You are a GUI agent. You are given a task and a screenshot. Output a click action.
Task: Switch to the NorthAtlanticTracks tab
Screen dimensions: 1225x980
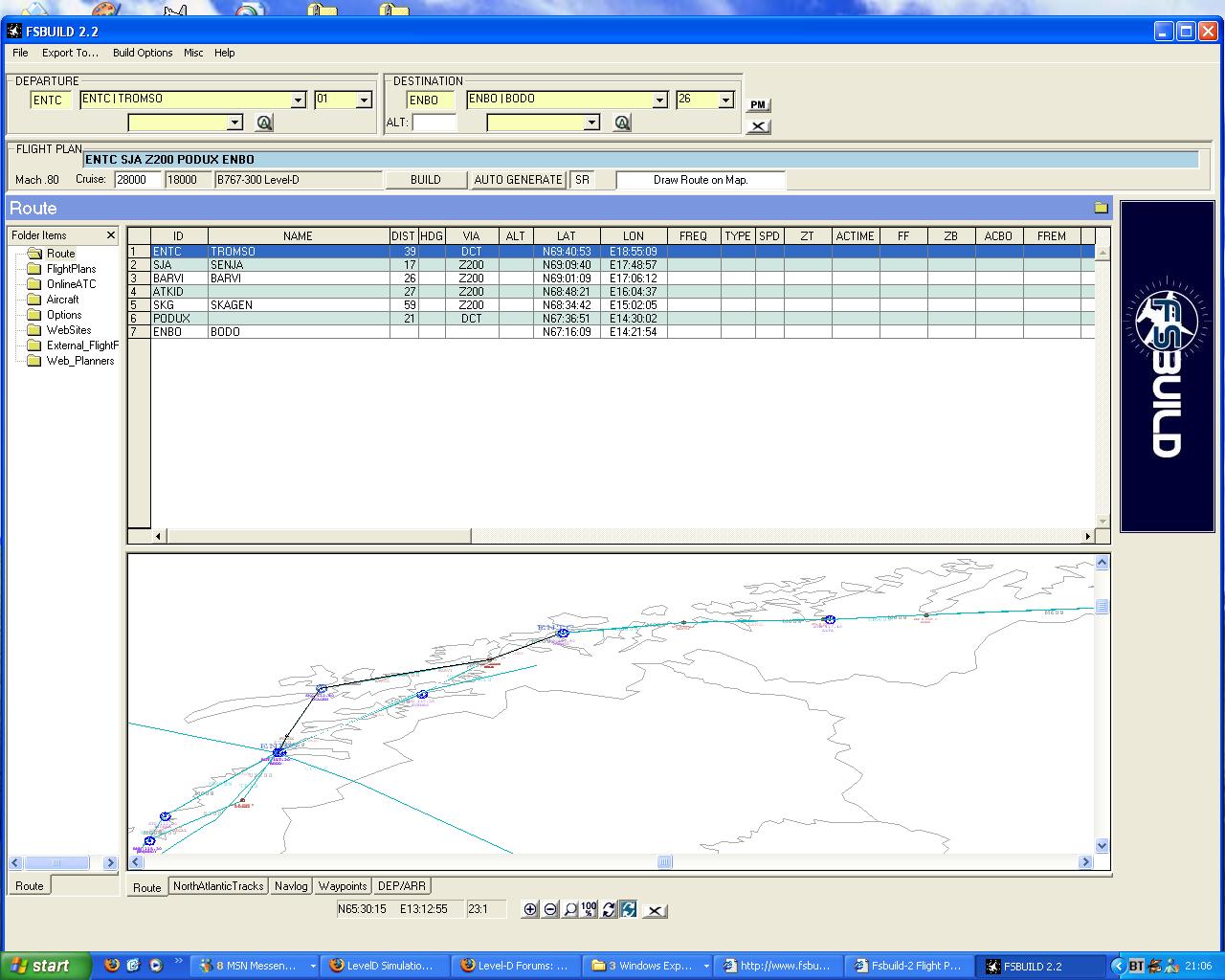tap(218, 886)
